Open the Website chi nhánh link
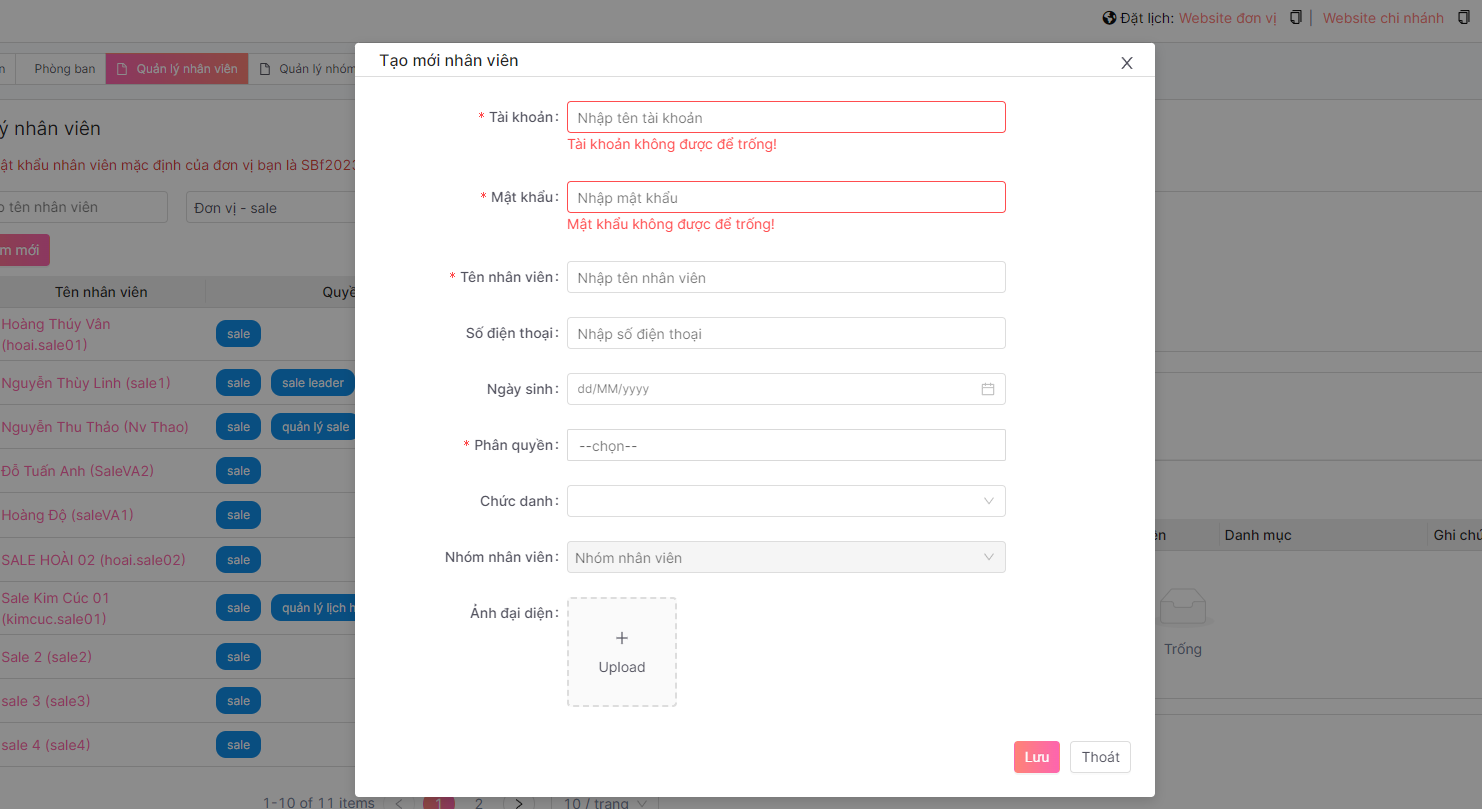 coord(1383,18)
